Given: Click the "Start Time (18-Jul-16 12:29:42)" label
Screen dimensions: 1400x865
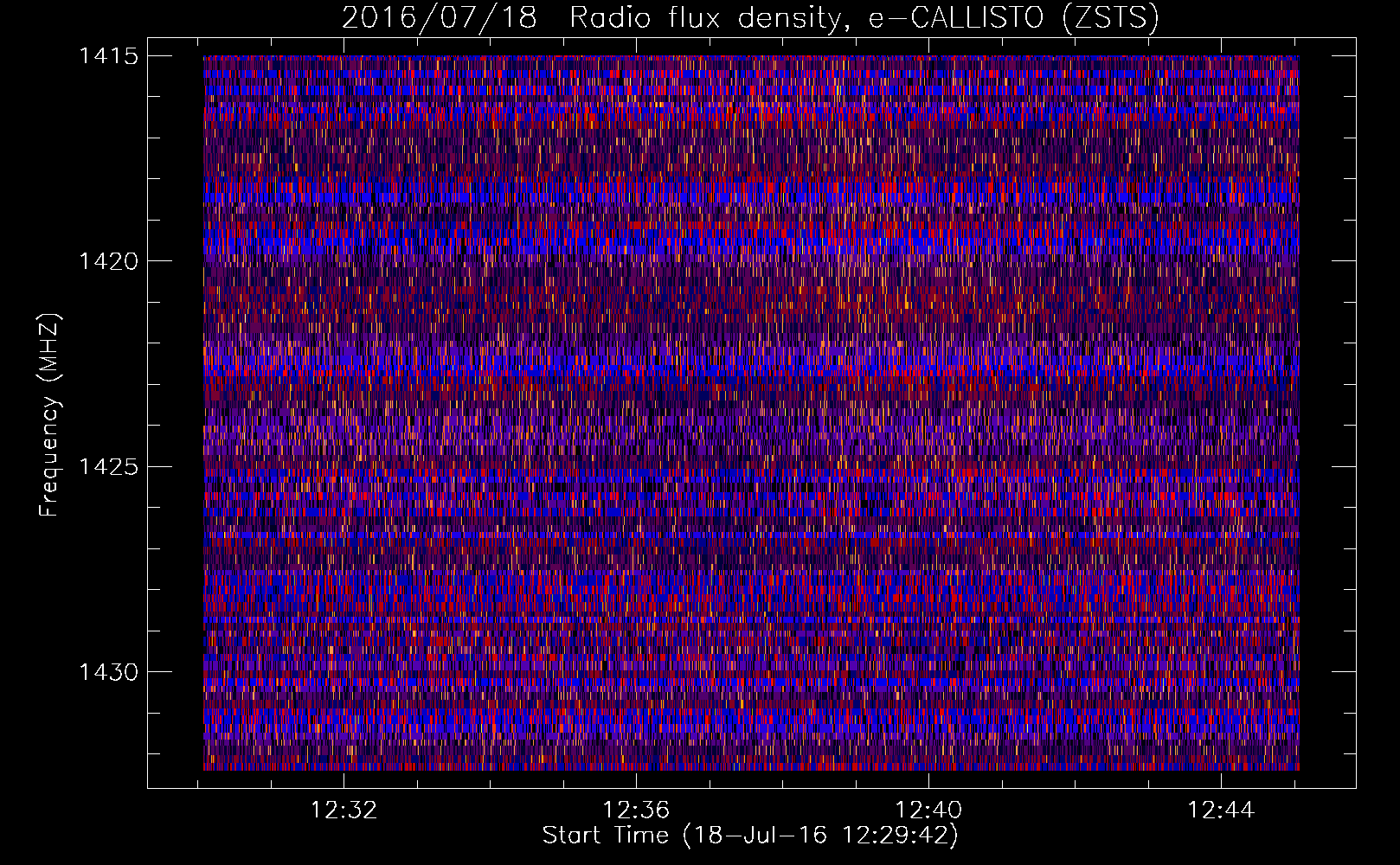Looking at the screenshot, I should pyautogui.click(x=750, y=836).
